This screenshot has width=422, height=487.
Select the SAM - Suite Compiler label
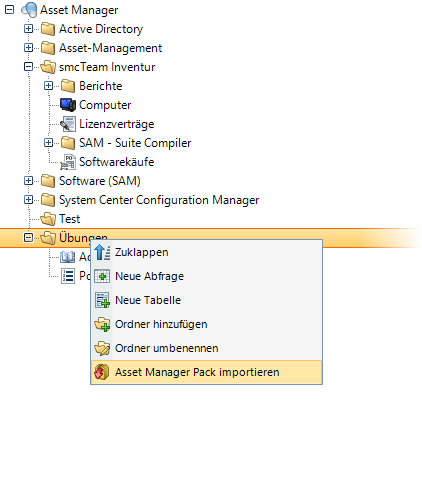[135, 143]
